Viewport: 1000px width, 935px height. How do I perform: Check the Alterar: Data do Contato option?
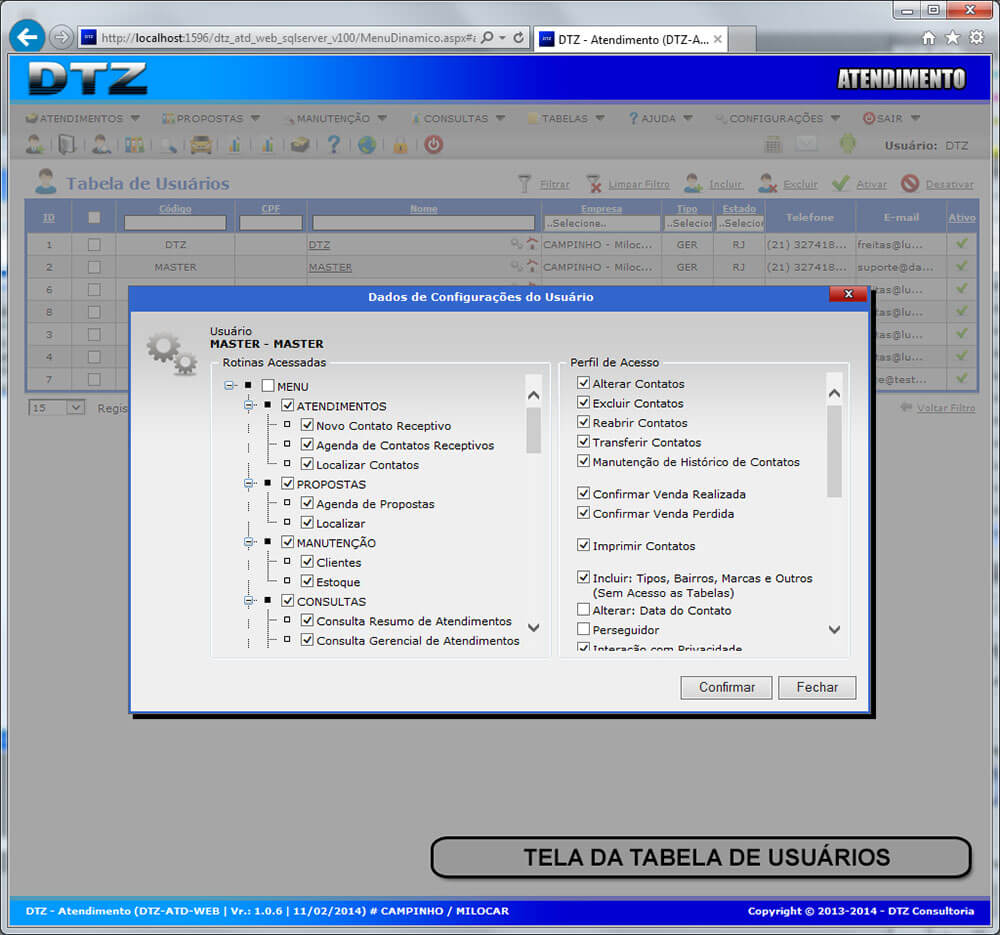pyautogui.click(x=583, y=610)
